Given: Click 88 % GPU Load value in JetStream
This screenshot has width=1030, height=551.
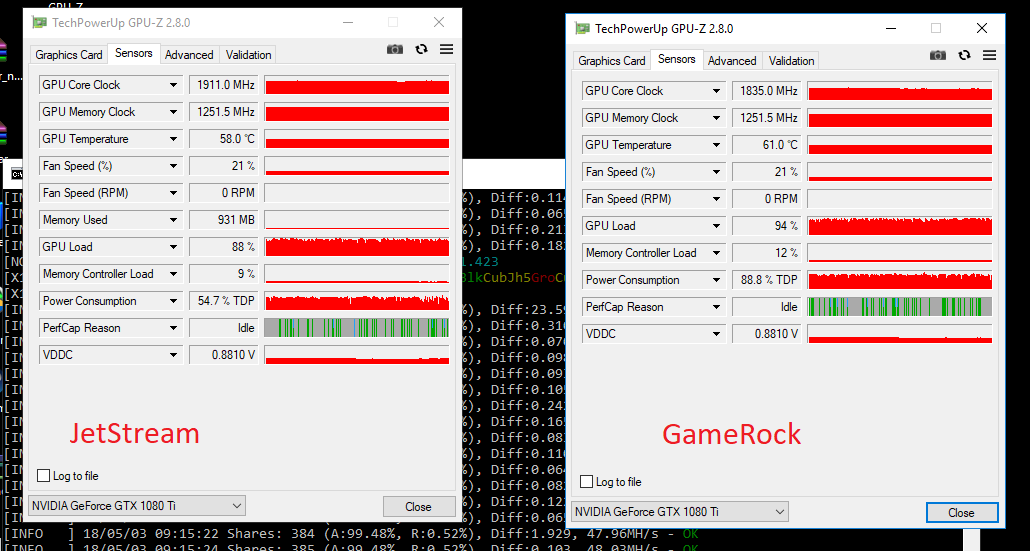Looking at the screenshot, I should (x=224, y=247).
